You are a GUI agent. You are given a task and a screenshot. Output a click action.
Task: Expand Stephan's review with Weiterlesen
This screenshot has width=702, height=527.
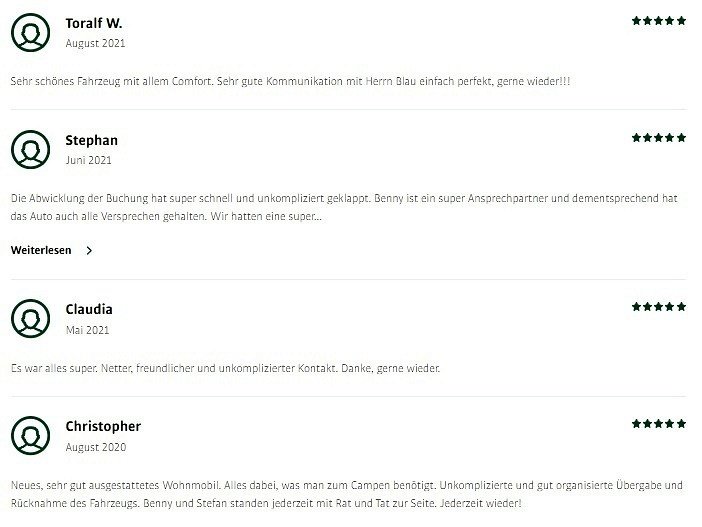pyautogui.click(x=41, y=250)
